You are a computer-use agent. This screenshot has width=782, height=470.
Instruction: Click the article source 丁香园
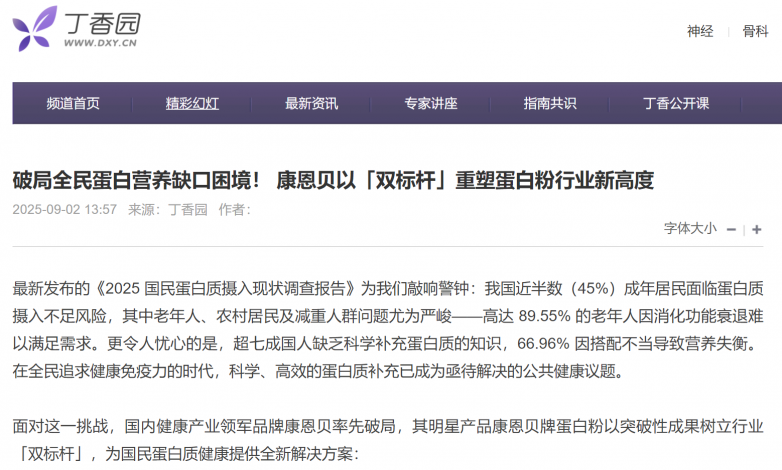click(x=187, y=210)
